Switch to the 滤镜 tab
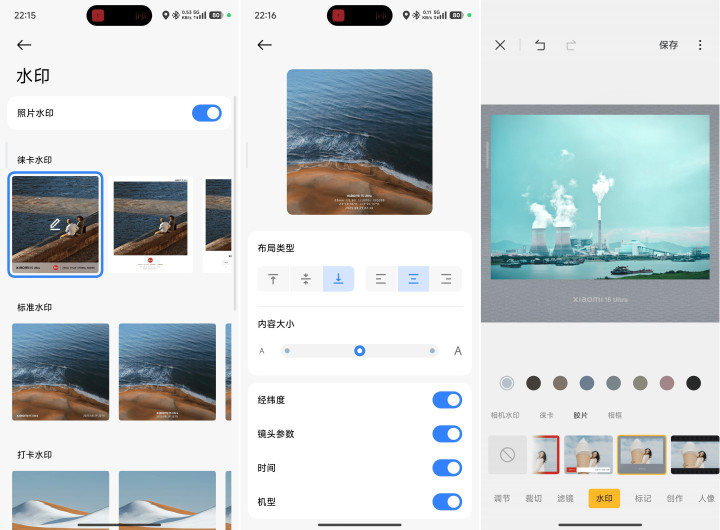Screen dimensions: 720x530 (x=565, y=498)
